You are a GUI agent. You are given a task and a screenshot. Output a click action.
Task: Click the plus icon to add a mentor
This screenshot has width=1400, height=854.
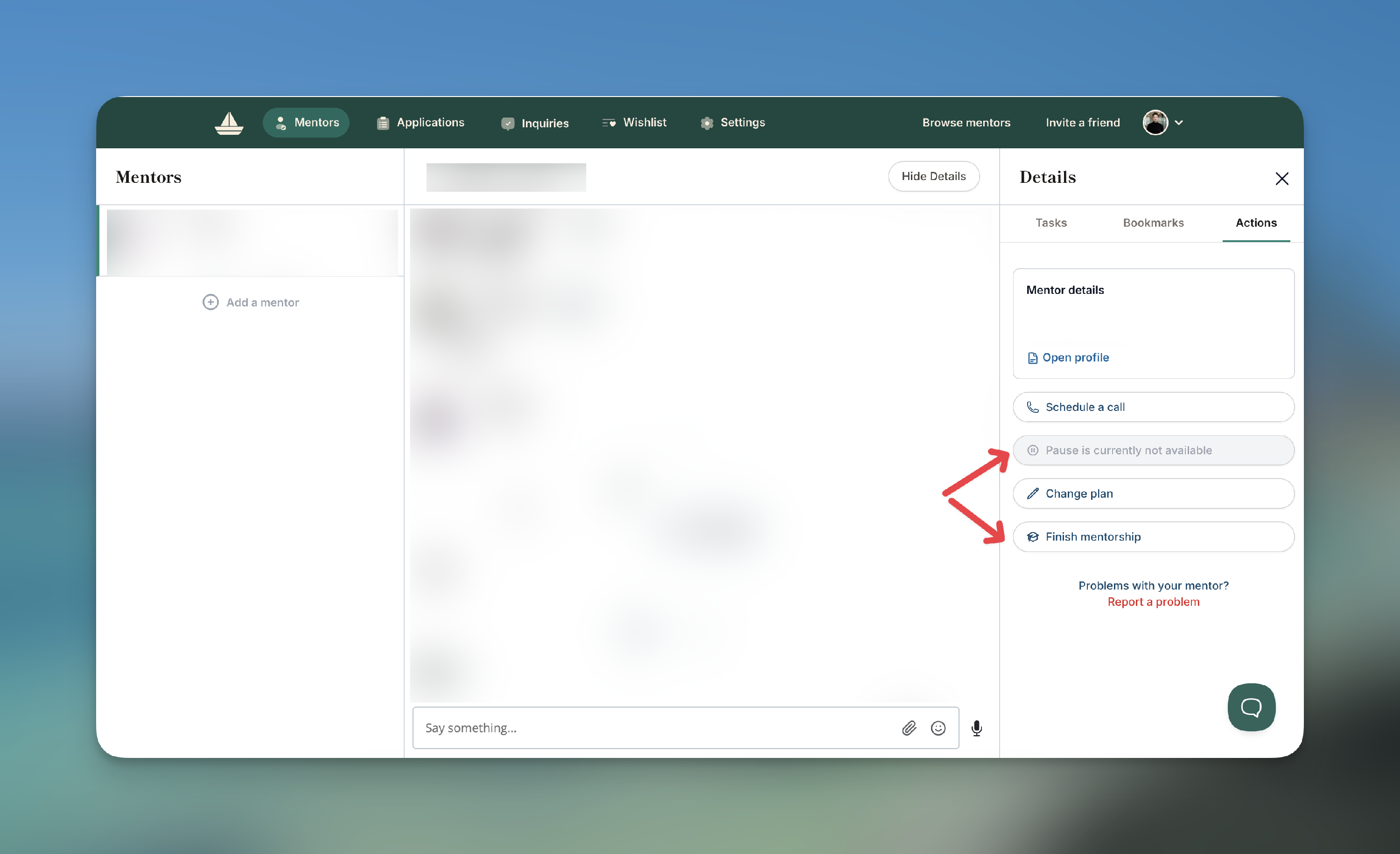210,302
